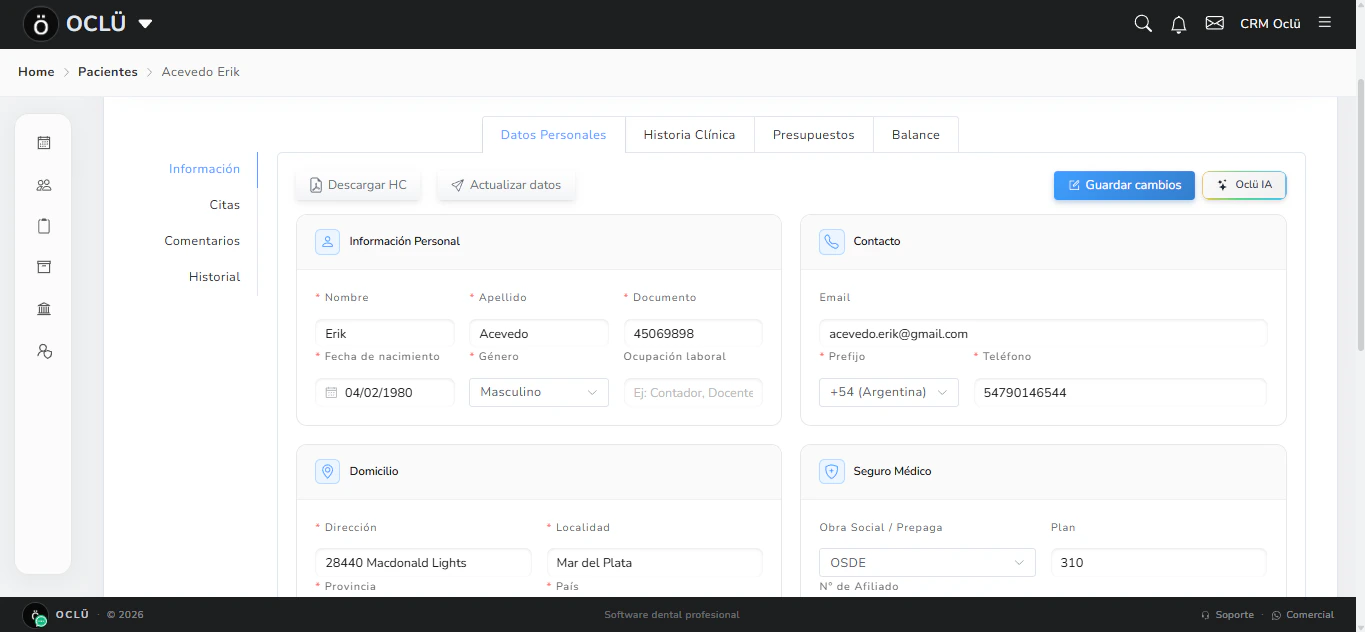Click Comercial link in footer
Viewport: 1365px width, 632px height.
(x=1302, y=615)
